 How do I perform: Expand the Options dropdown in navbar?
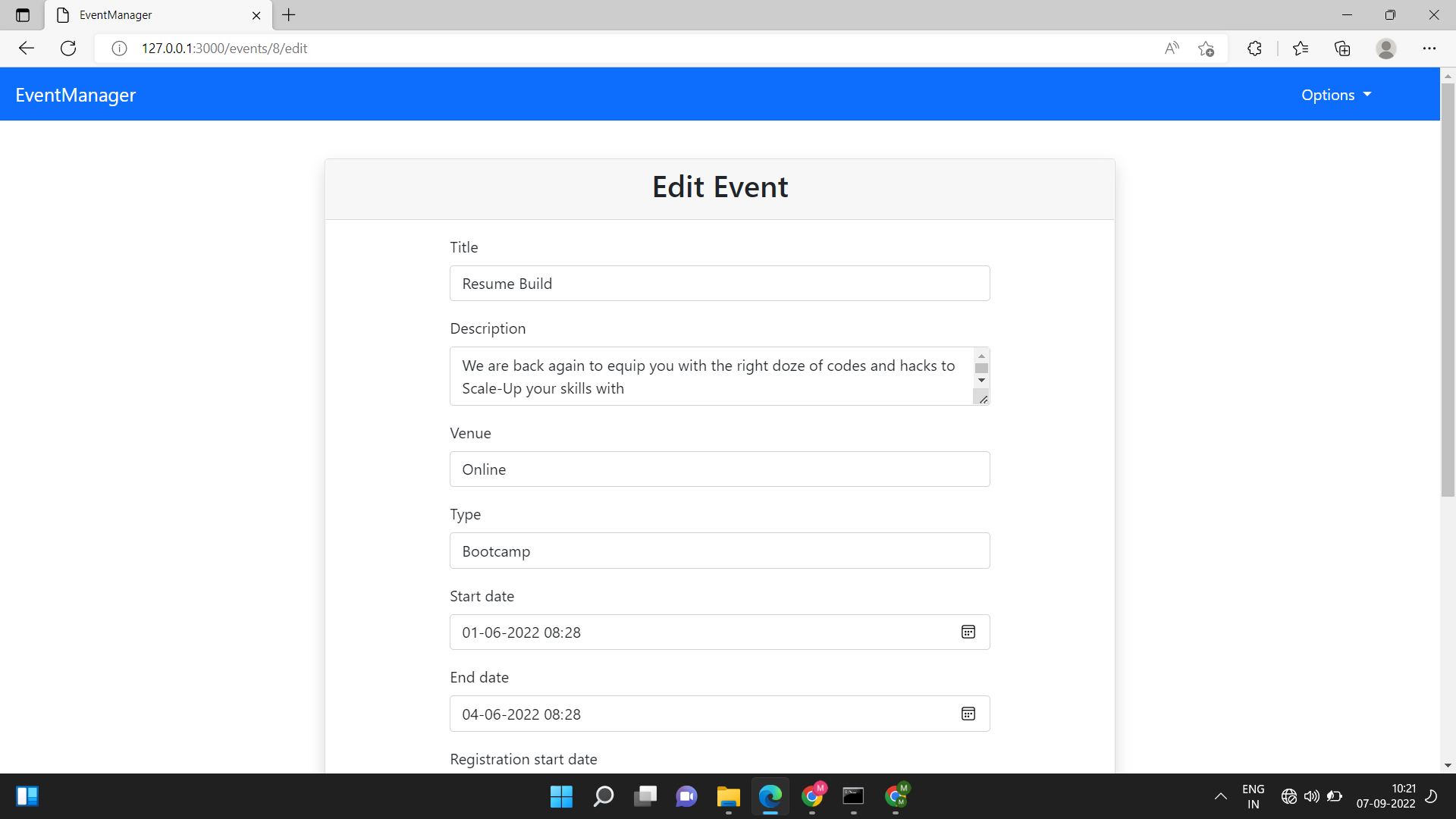point(1336,95)
